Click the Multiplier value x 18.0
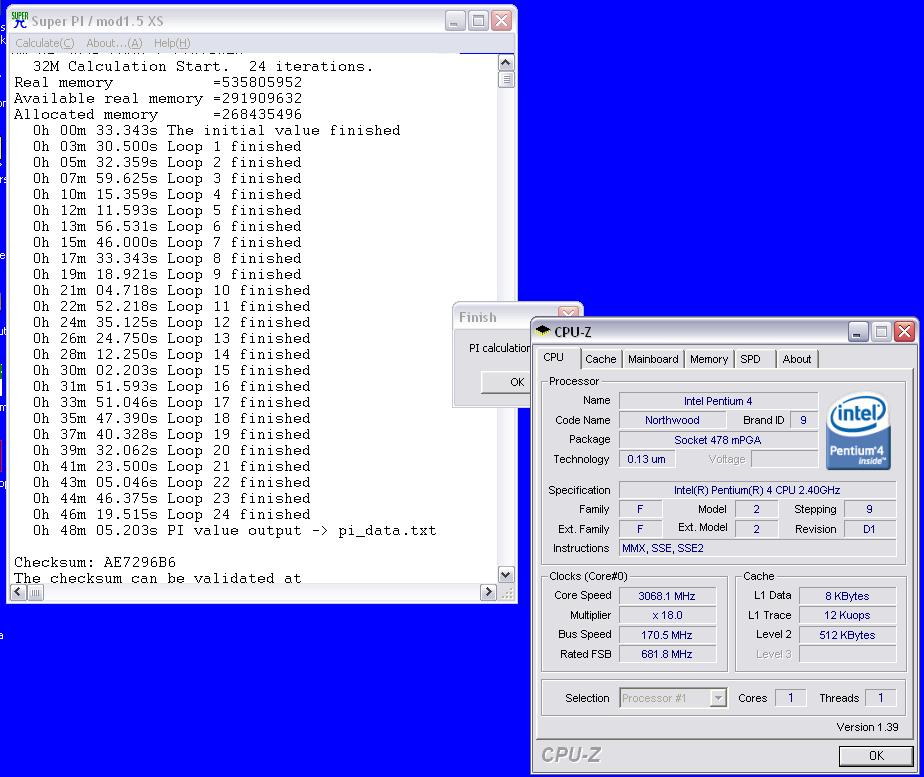Screen dimensions: 924x777 [667, 615]
